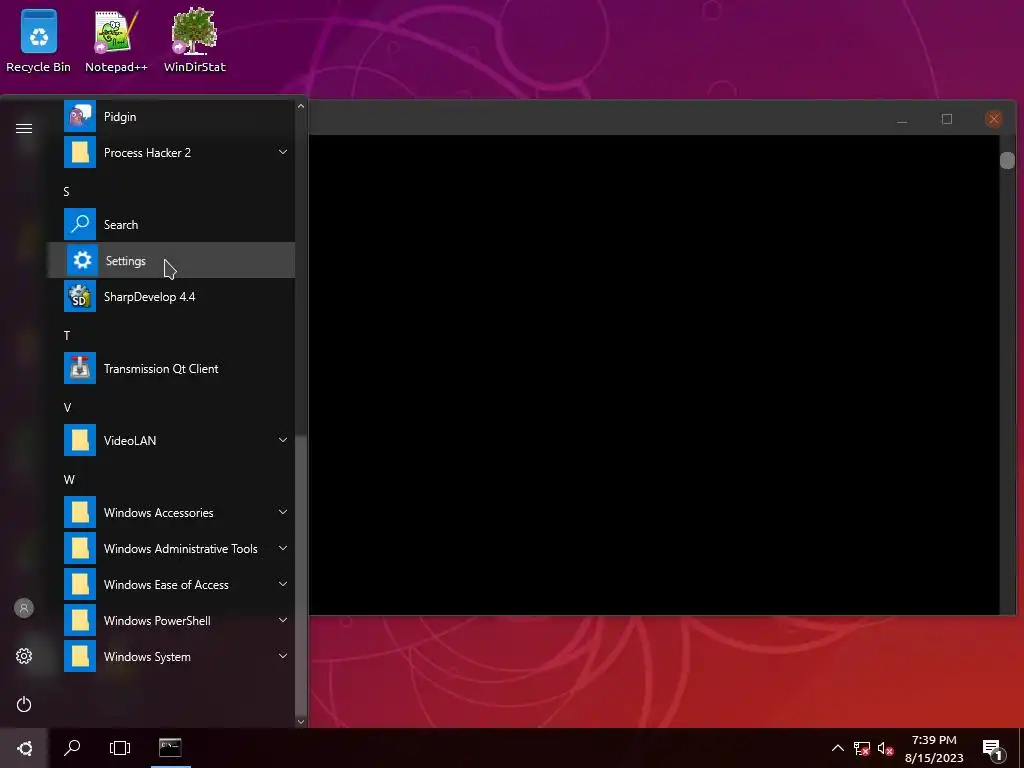Open the clock and calendar

[x=934, y=748]
